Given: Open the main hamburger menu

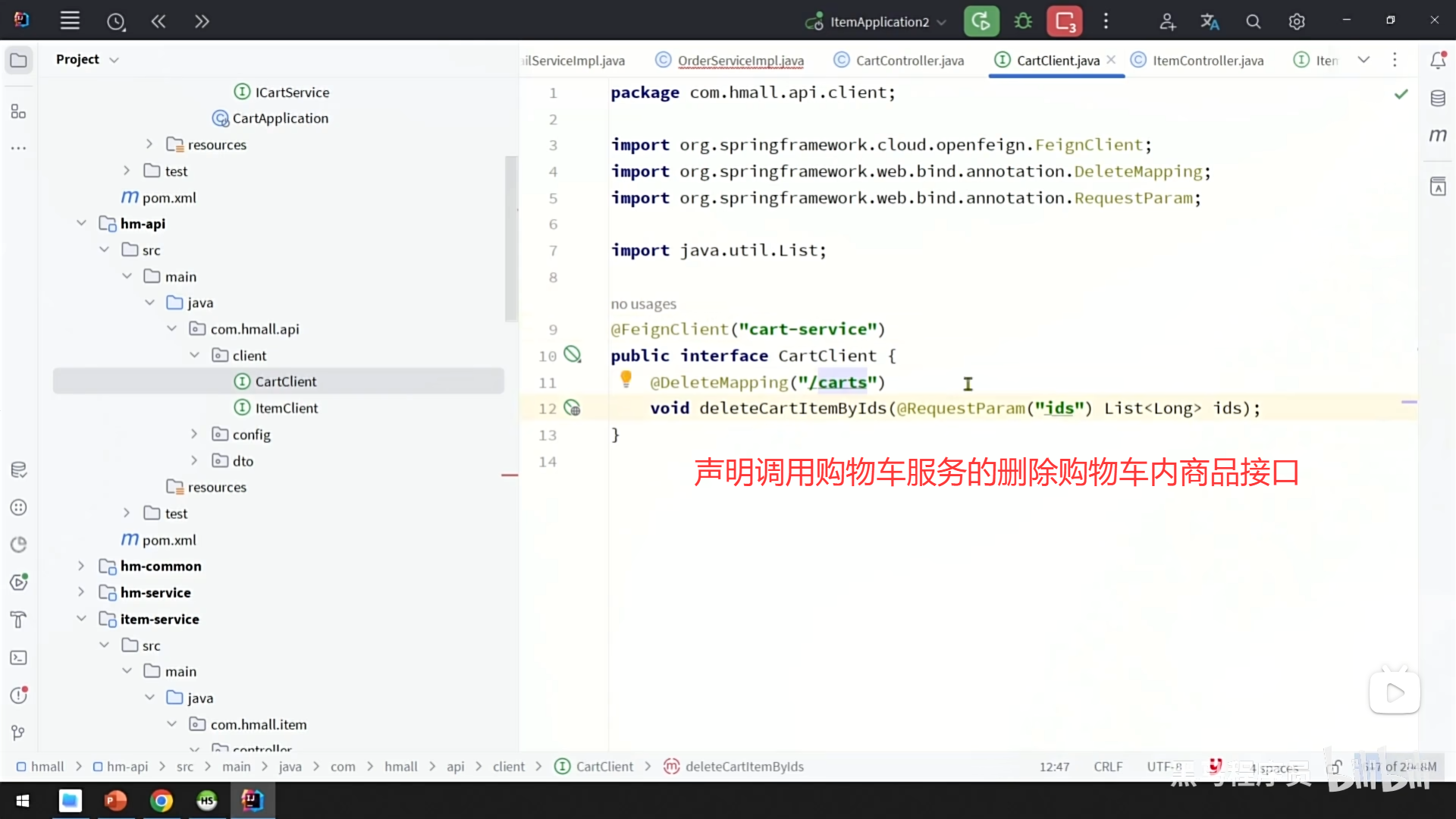Looking at the screenshot, I should (x=70, y=21).
